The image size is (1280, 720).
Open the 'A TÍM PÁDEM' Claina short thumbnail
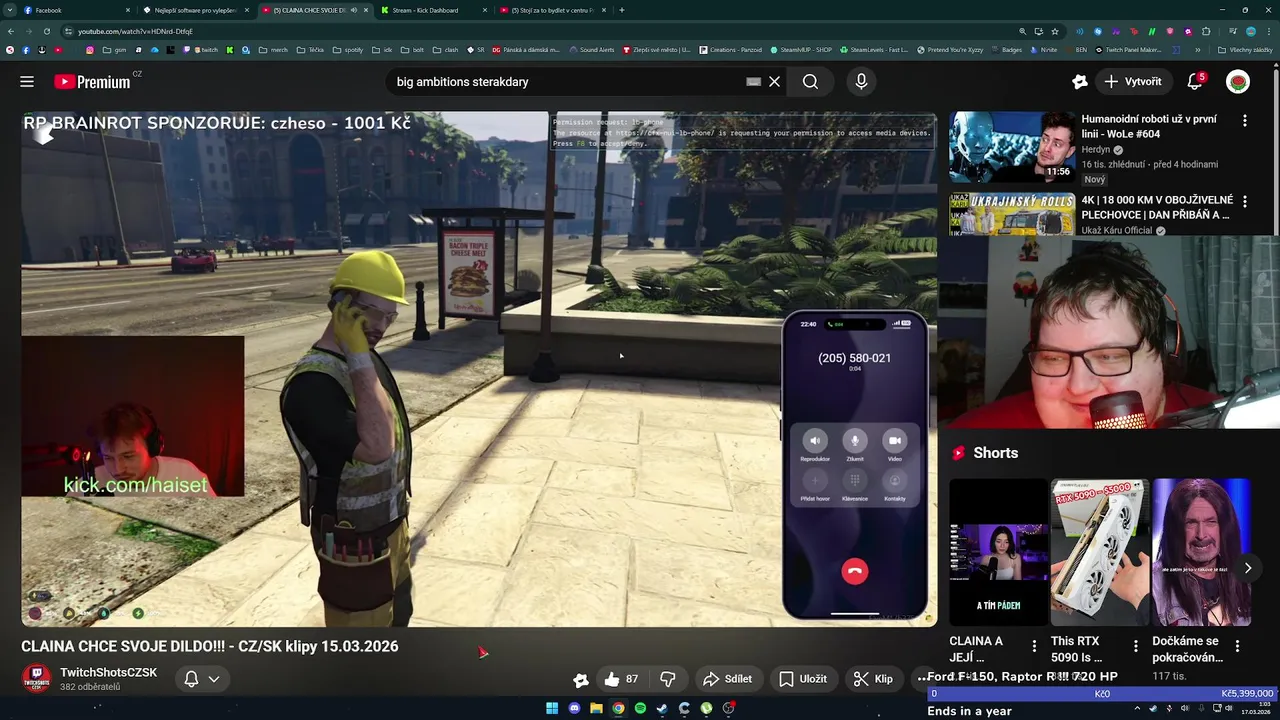pyautogui.click(x=998, y=552)
